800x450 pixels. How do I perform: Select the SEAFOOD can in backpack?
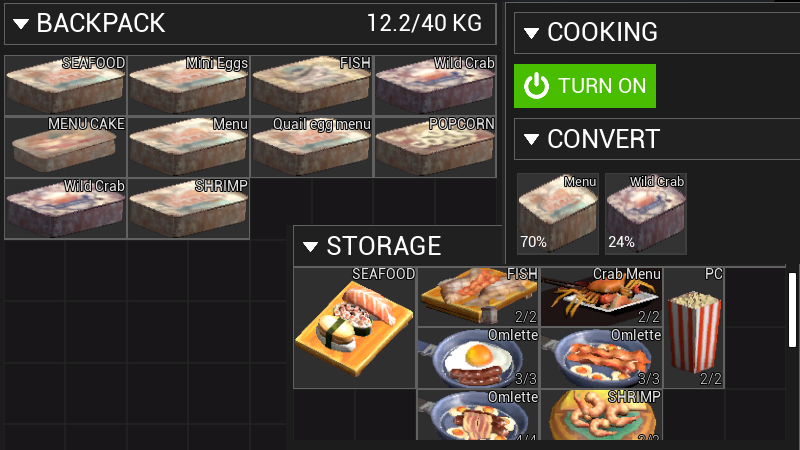coord(65,85)
